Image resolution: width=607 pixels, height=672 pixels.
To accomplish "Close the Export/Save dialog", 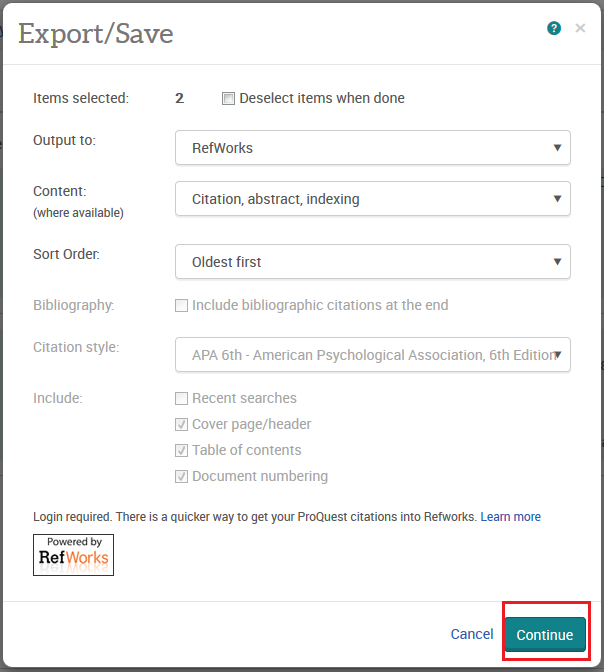I will (x=580, y=28).
